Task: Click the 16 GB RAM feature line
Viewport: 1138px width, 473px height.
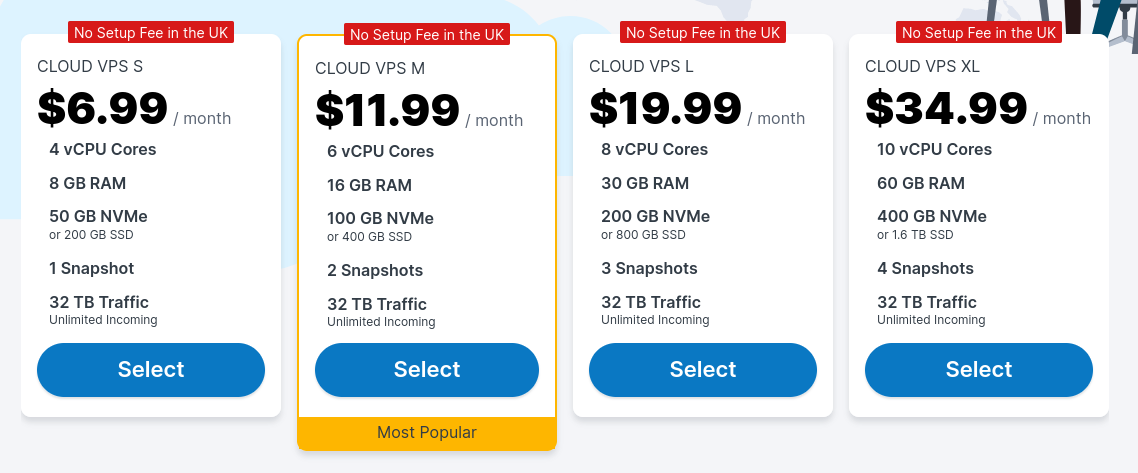Action: point(369,185)
